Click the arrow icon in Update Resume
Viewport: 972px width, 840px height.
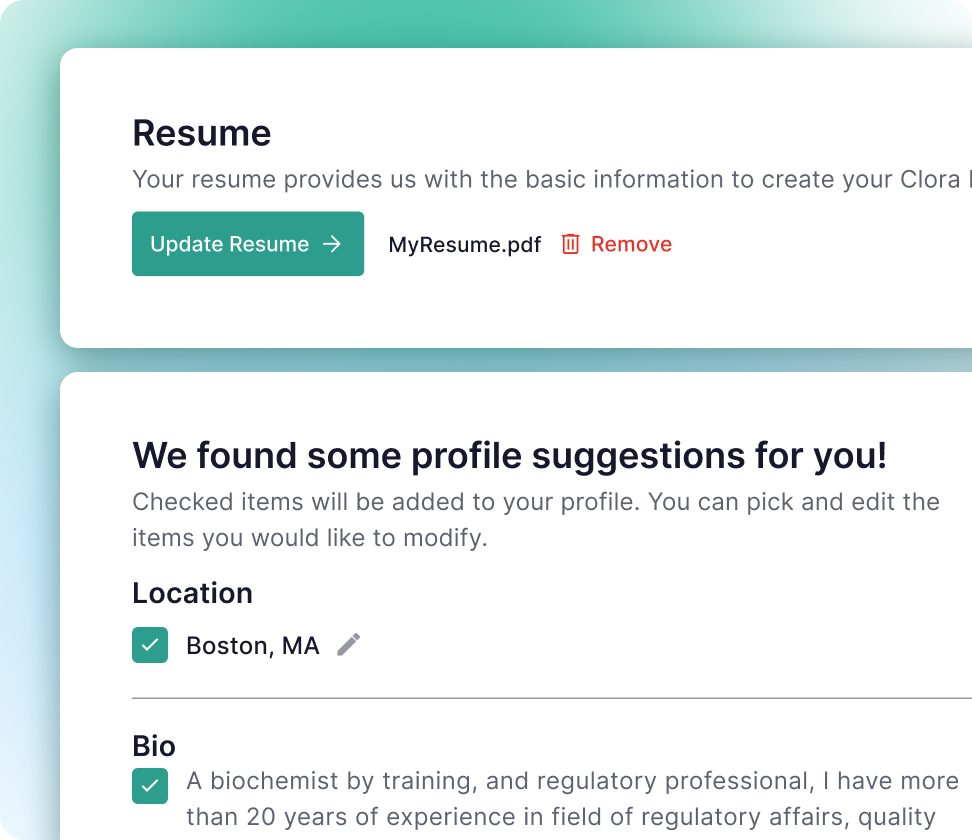(333, 244)
